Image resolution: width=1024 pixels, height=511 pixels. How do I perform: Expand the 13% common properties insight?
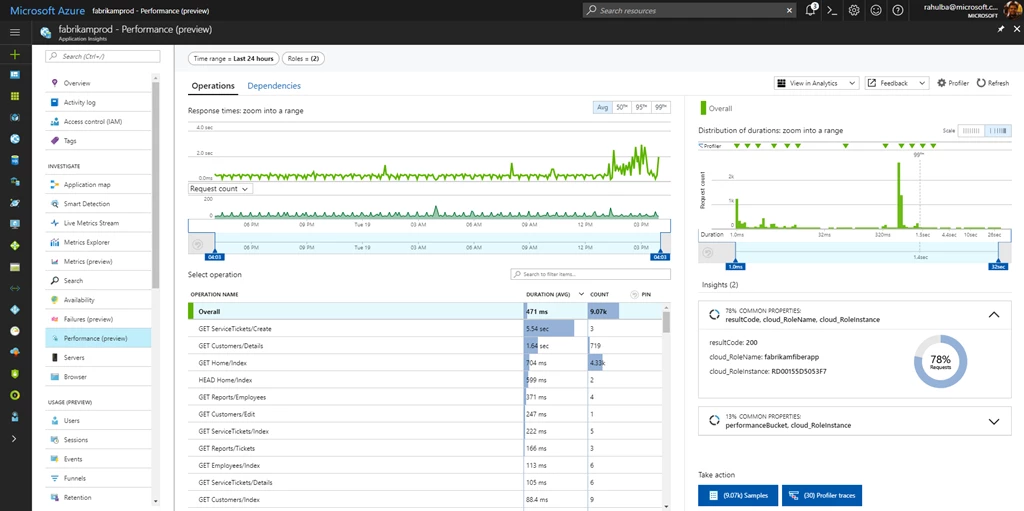coord(993,421)
